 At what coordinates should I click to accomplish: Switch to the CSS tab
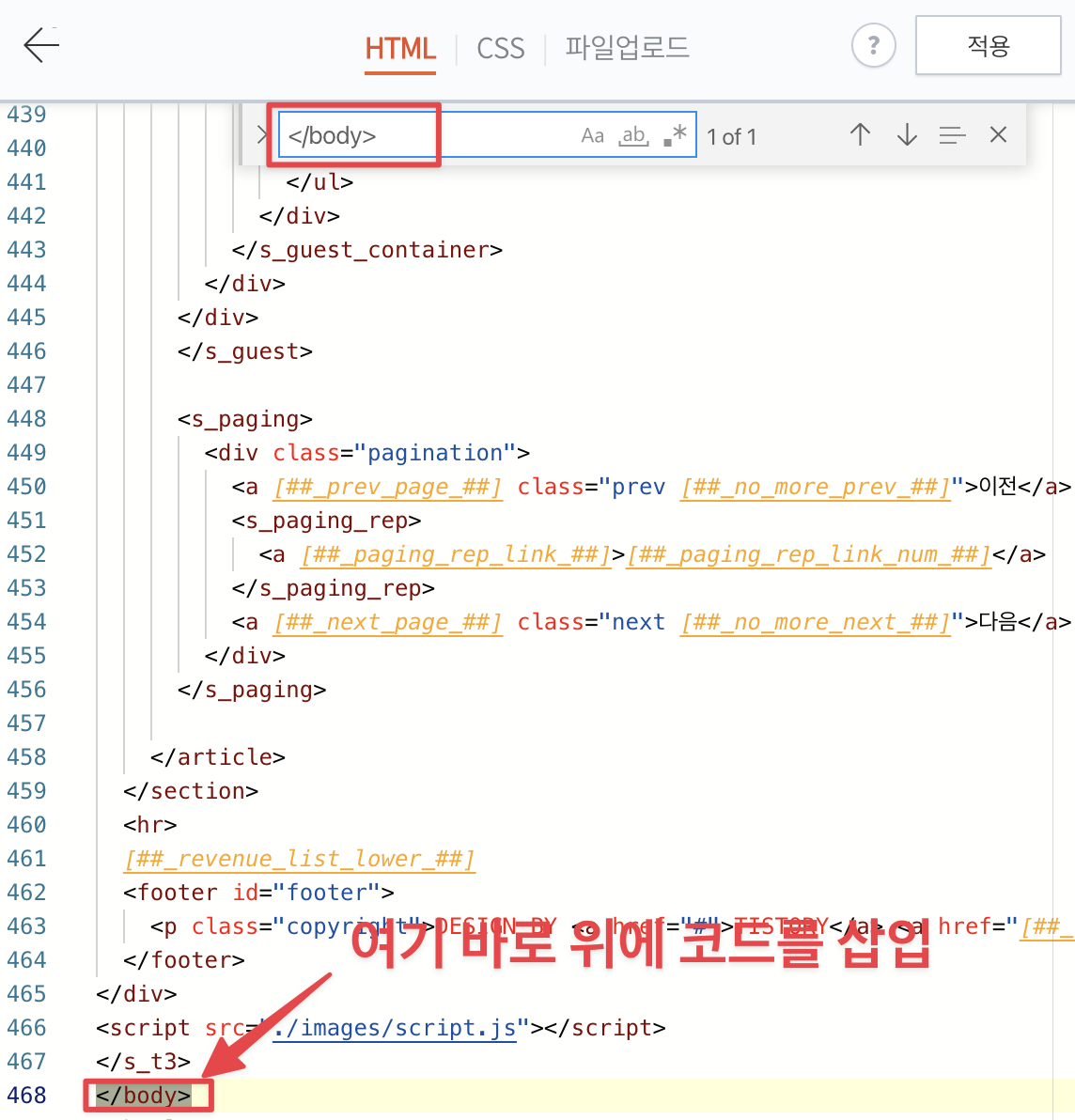click(x=500, y=49)
